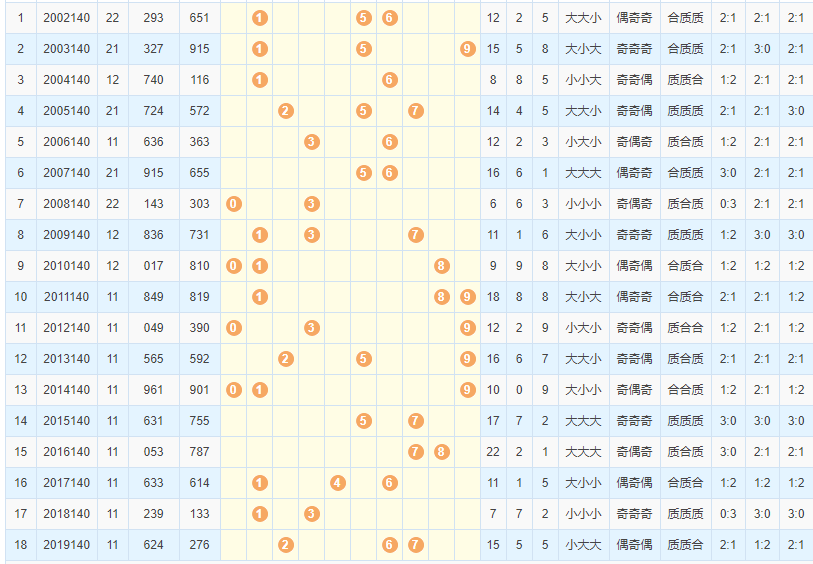
Task: Click 小小小 cell in row 7
Action: coord(583,204)
